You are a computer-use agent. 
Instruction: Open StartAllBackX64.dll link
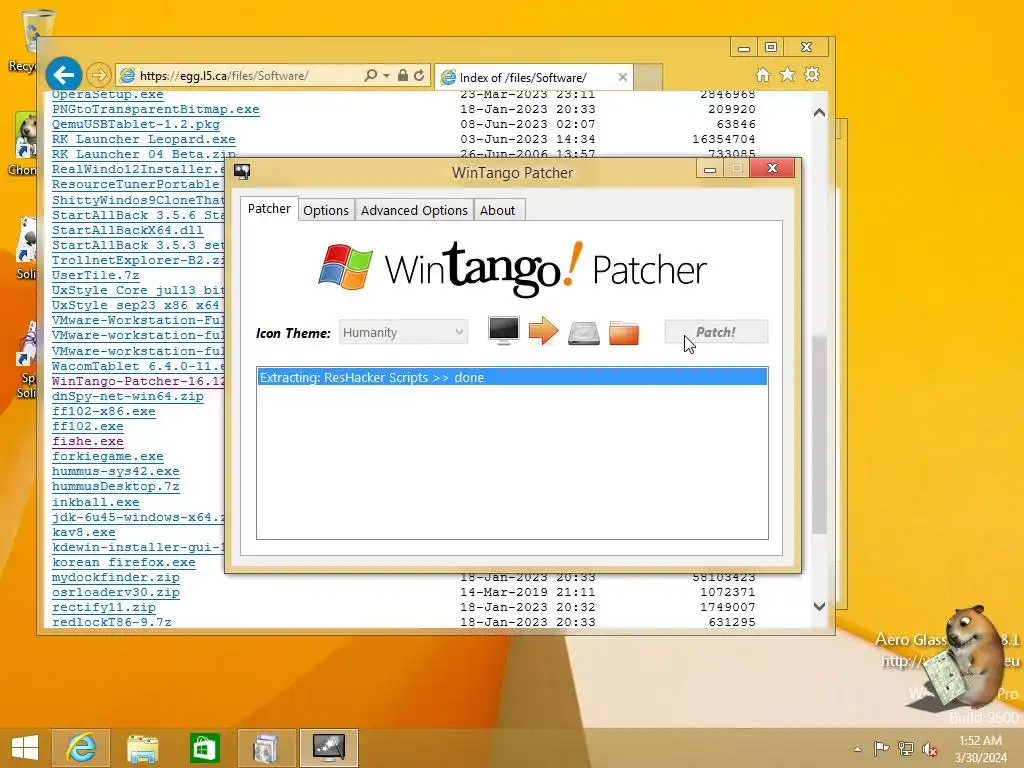(127, 230)
